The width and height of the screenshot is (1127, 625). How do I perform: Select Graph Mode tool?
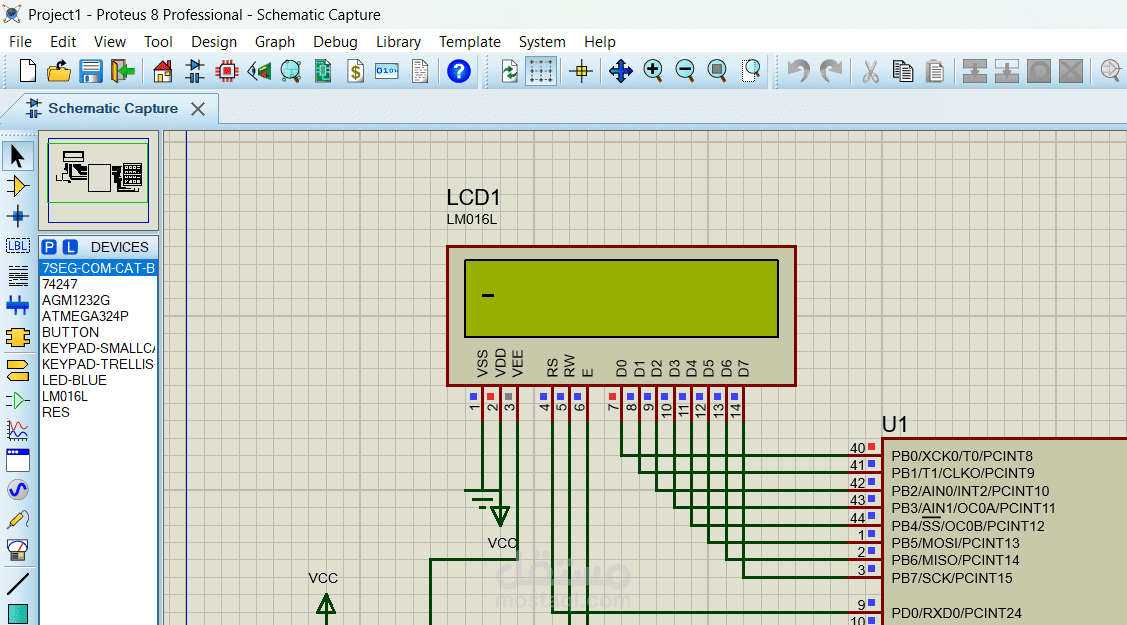tap(17, 430)
